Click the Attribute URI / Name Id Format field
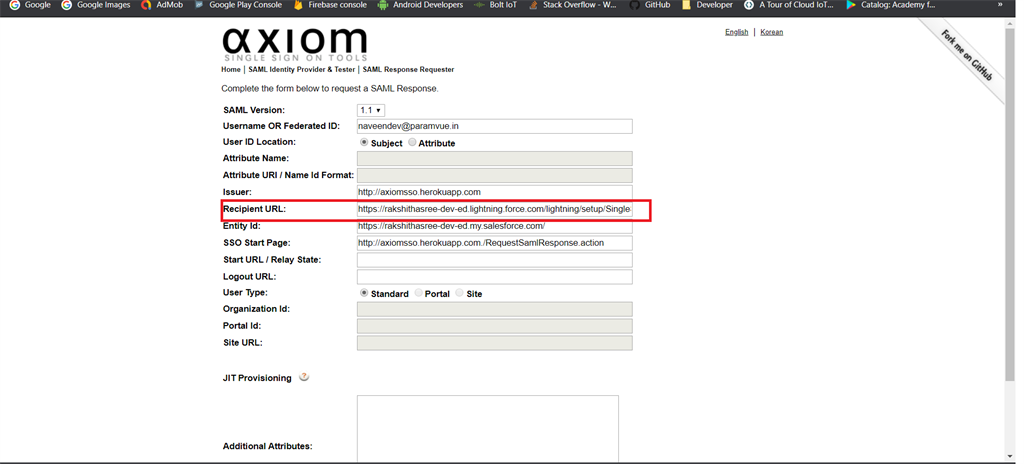Image resolution: width=1024 pixels, height=464 pixels. click(494, 175)
